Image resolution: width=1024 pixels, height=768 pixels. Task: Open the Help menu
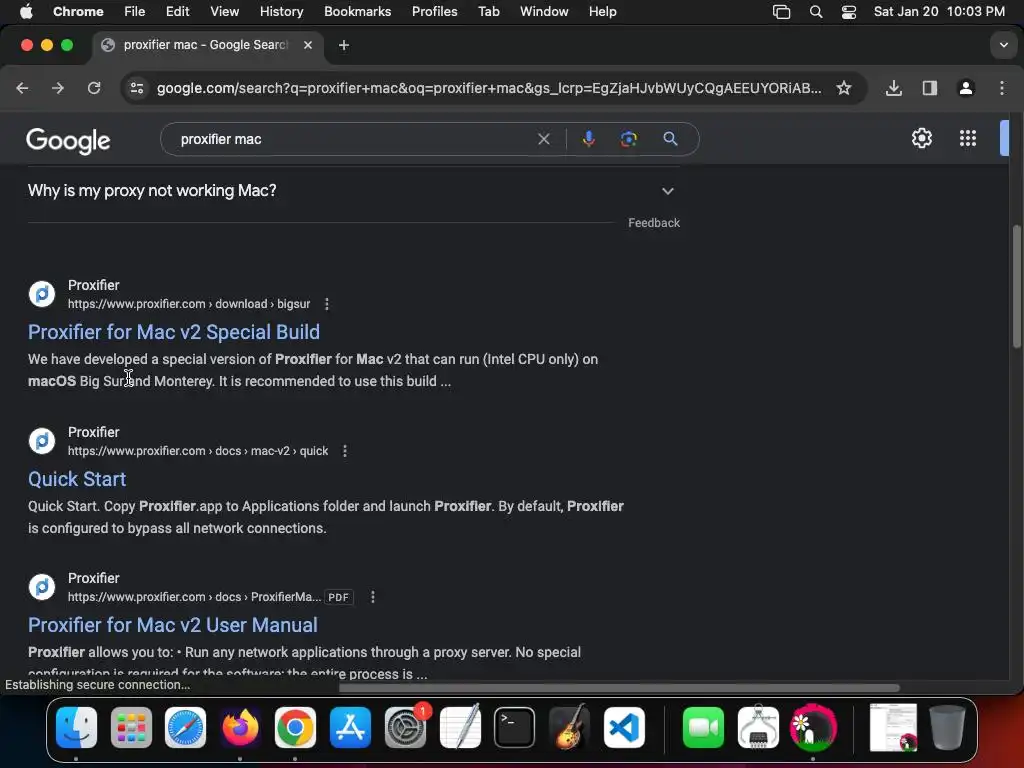(x=602, y=12)
